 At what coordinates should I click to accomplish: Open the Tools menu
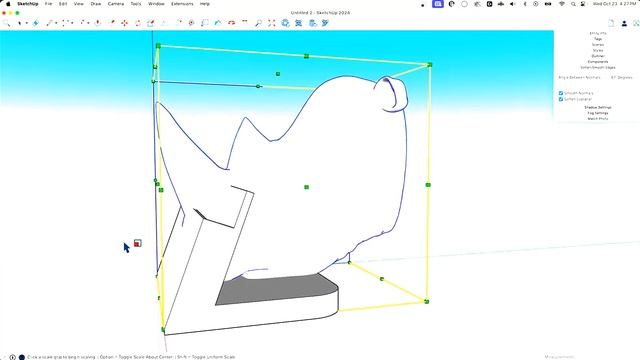click(x=136, y=4)
